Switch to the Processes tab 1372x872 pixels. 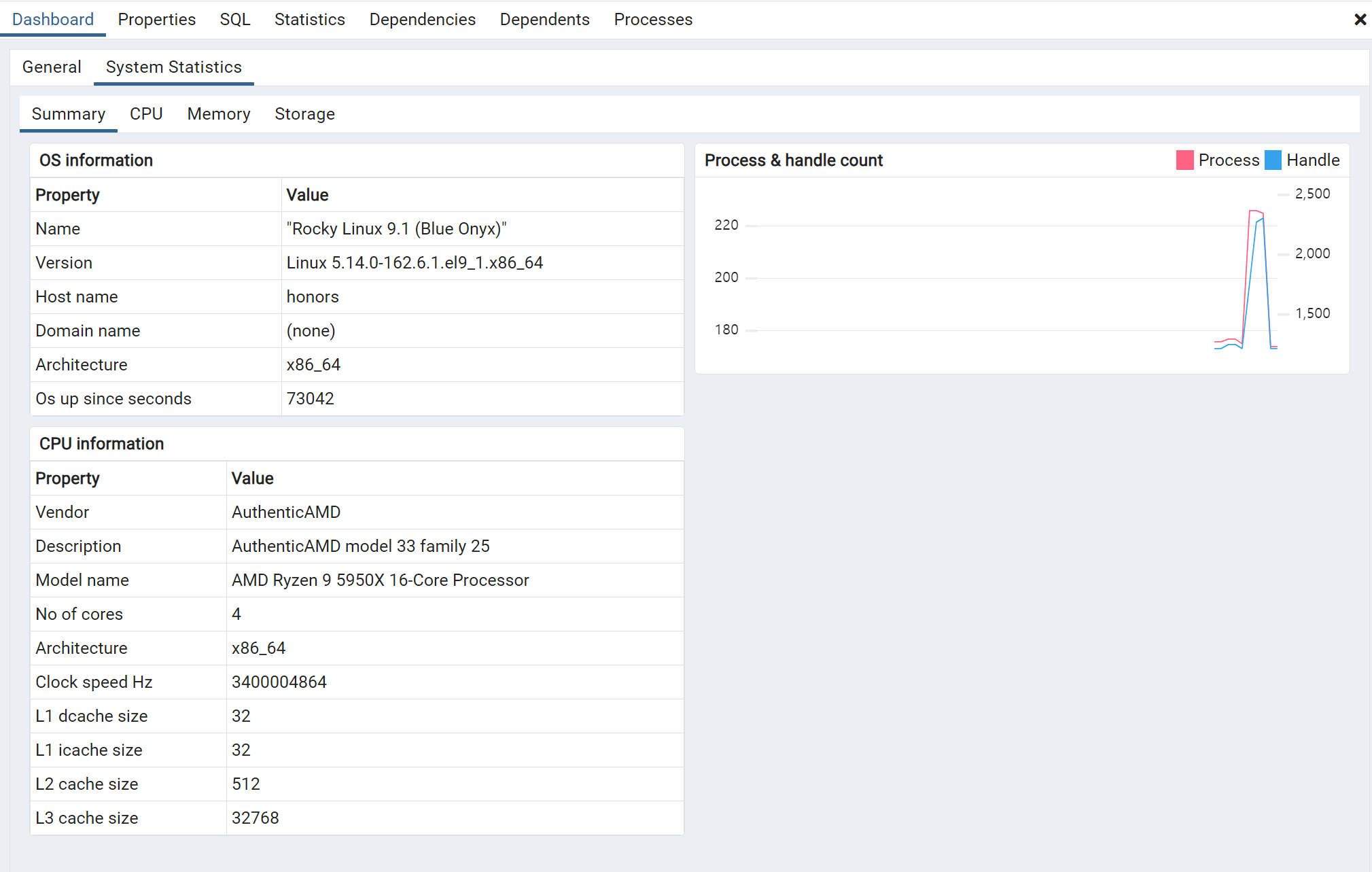pyautogui.click(x=653, y=20)
